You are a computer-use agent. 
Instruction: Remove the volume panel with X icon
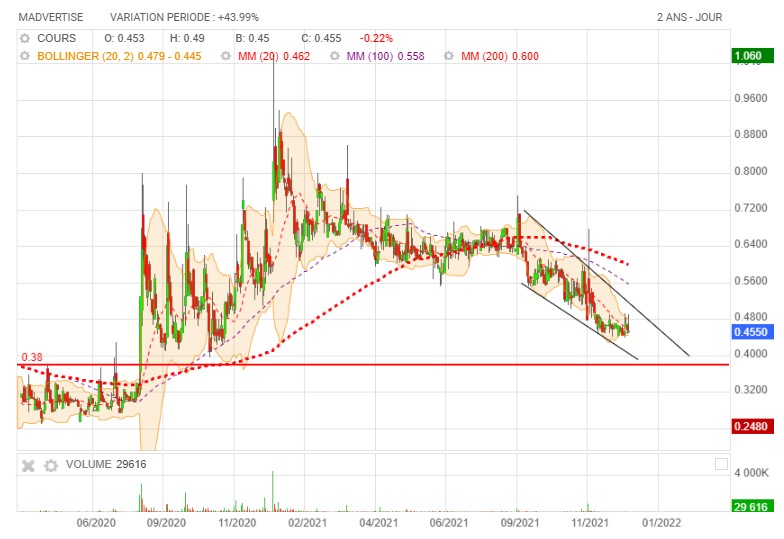pyautogui.click(x=28, y=466)
